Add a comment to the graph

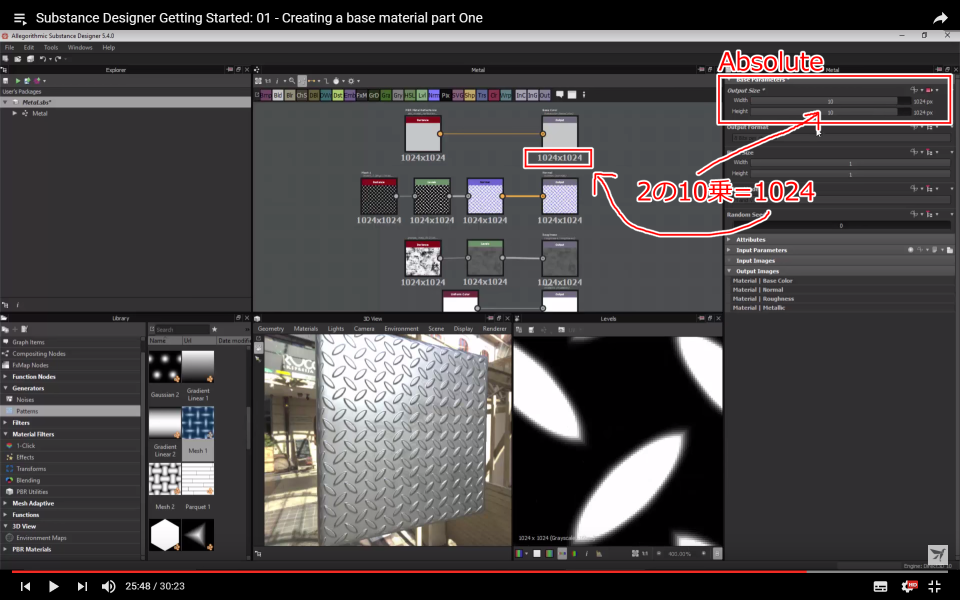pyautogui.click(x=560, y=94)
